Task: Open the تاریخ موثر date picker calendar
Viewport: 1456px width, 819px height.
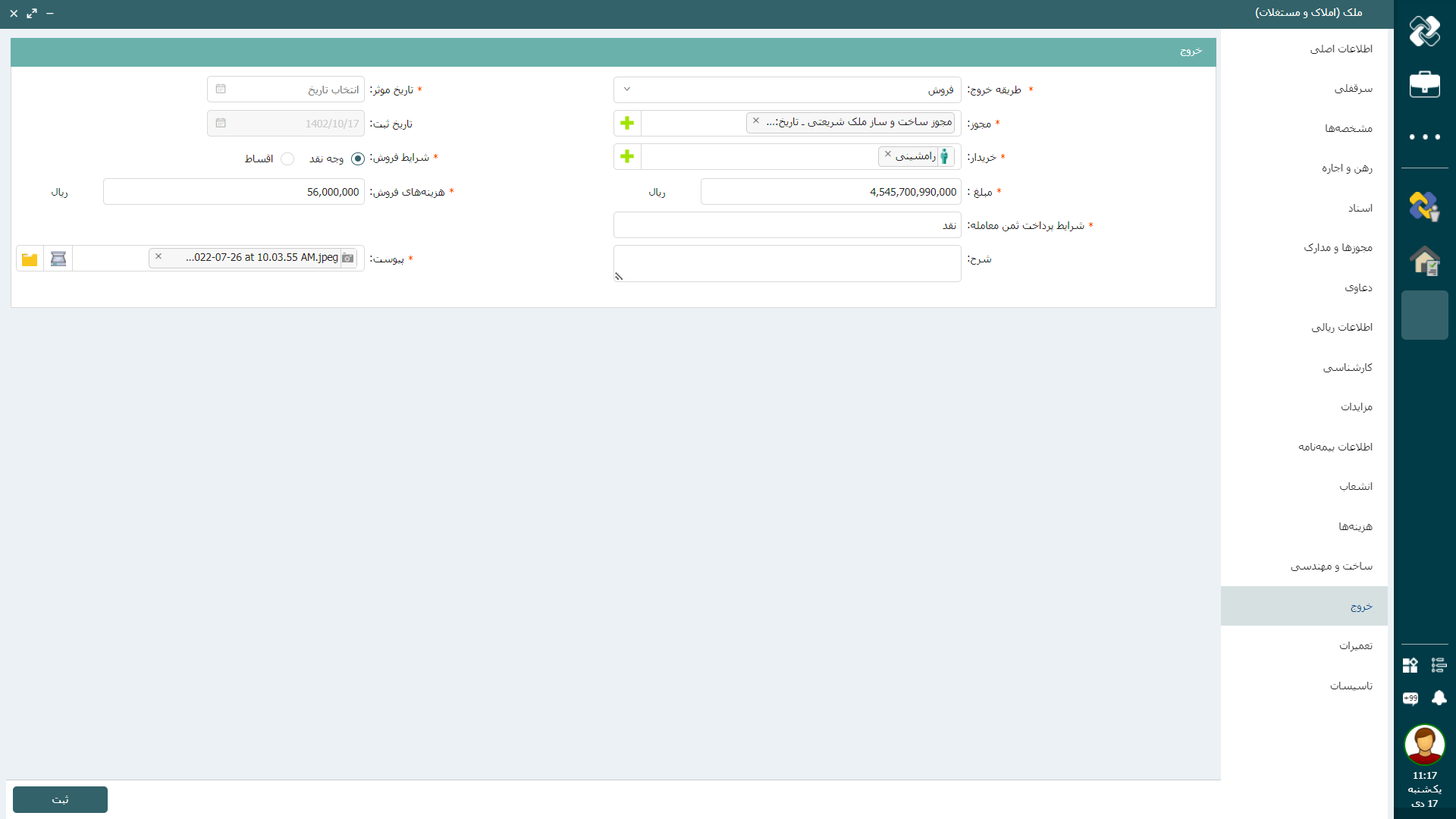Action: 221,89
